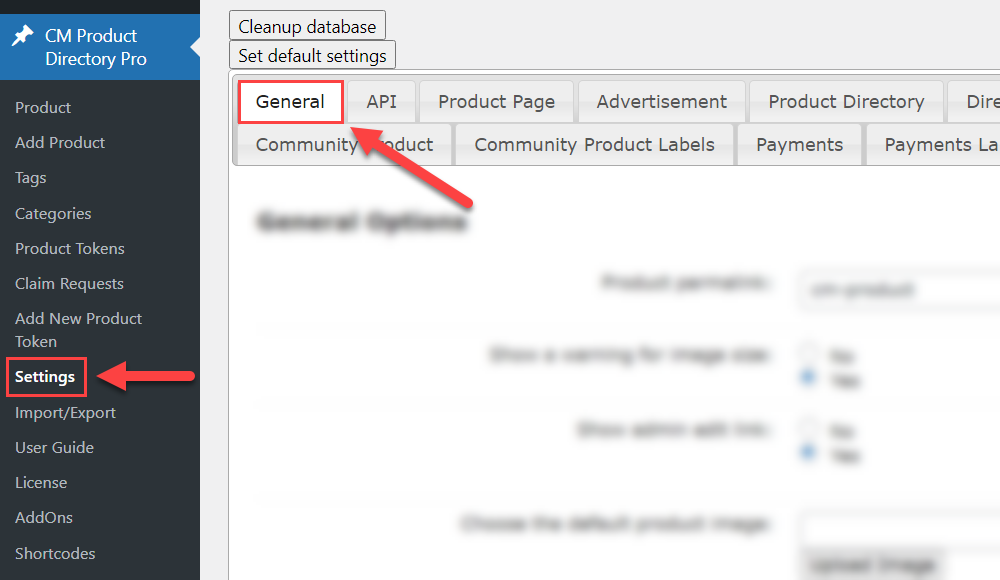Open the Product menu item
The width and height of the screenshot is (1000, 580).
point(43,108)
